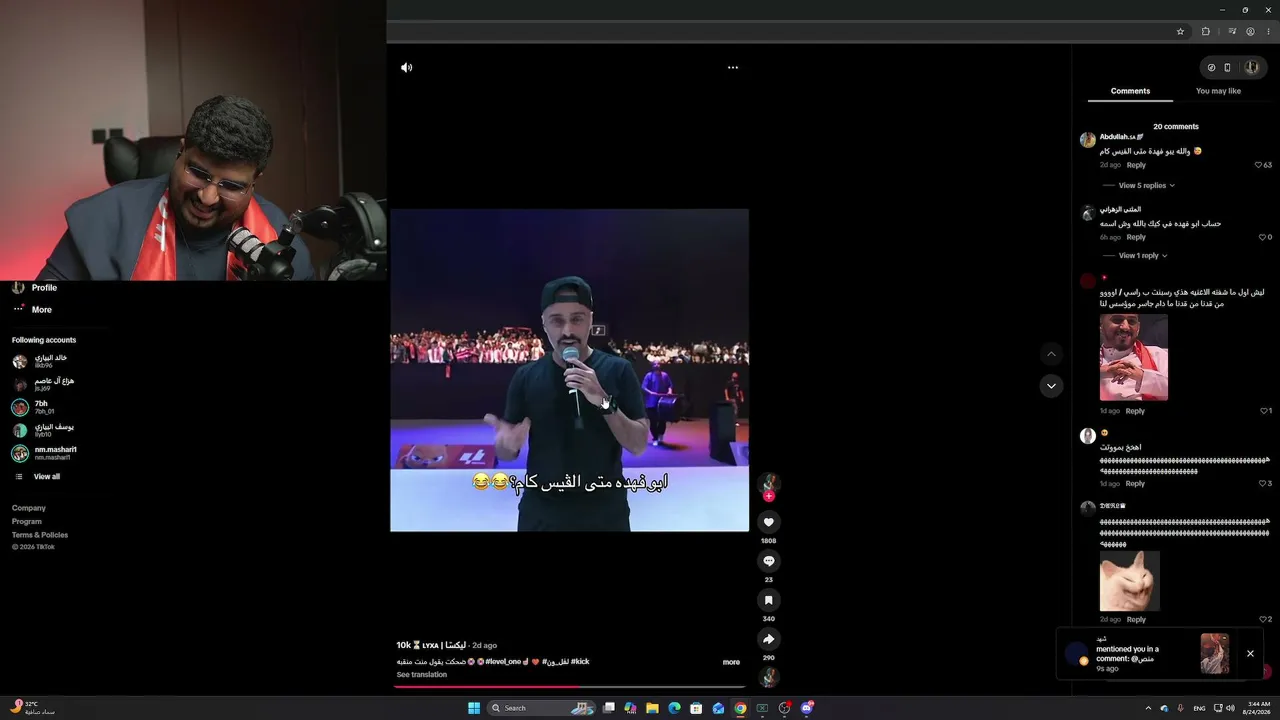The width and height of the screenshot is (1280, 720).
Task: Open the Chrome profile account icon
Action: [x=1250, y=31]
